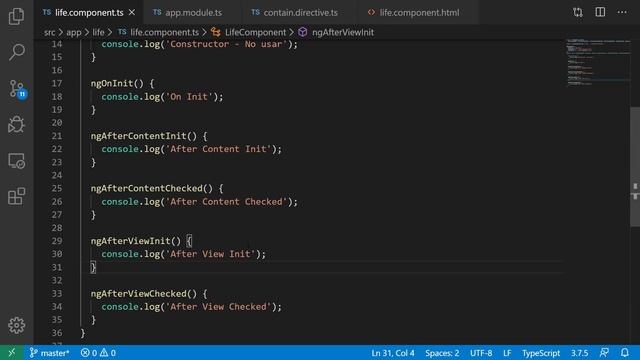
Task: Click line number 29 in the gutter
Action: 57,241
